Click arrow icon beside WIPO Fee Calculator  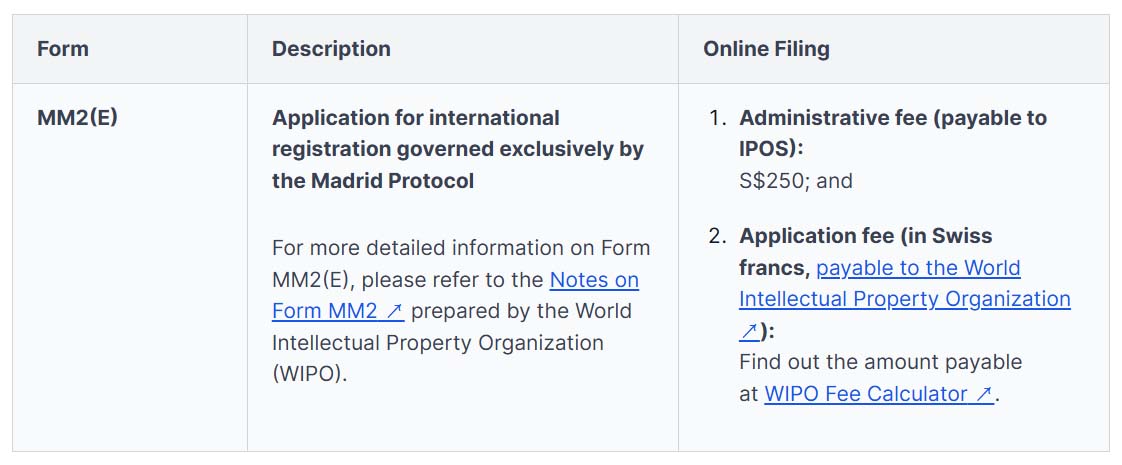coord(984,394)
